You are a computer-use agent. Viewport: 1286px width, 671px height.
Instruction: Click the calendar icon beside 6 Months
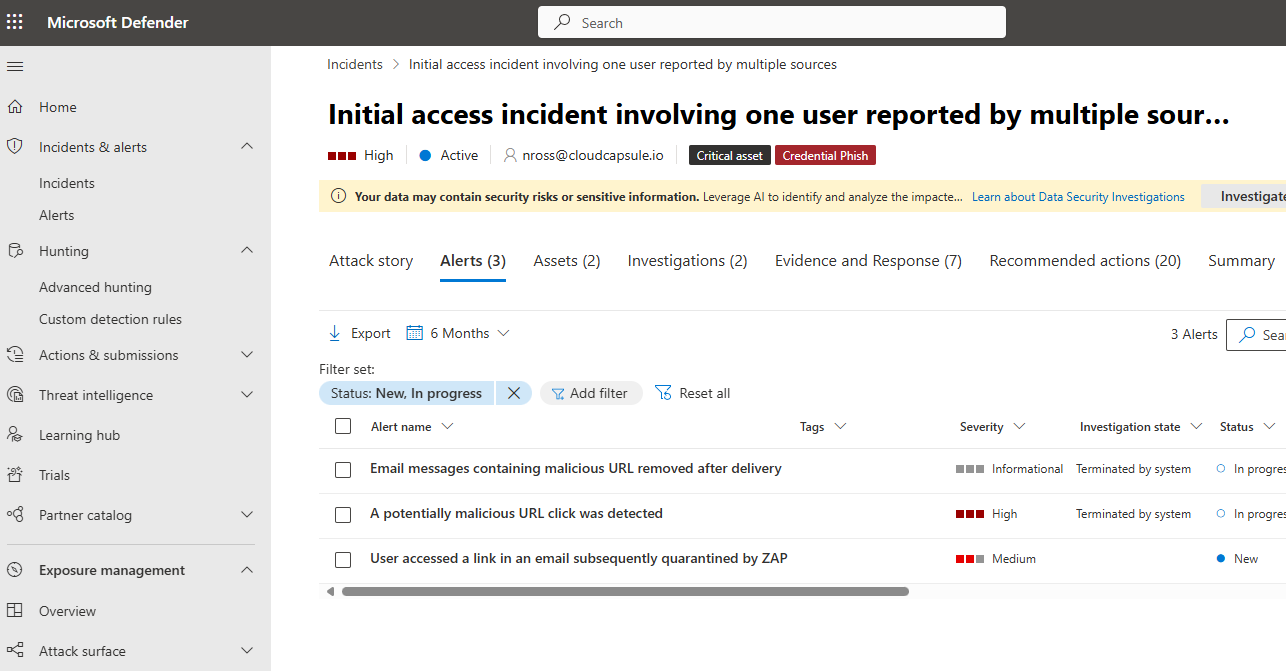click(x=414, y=333)
